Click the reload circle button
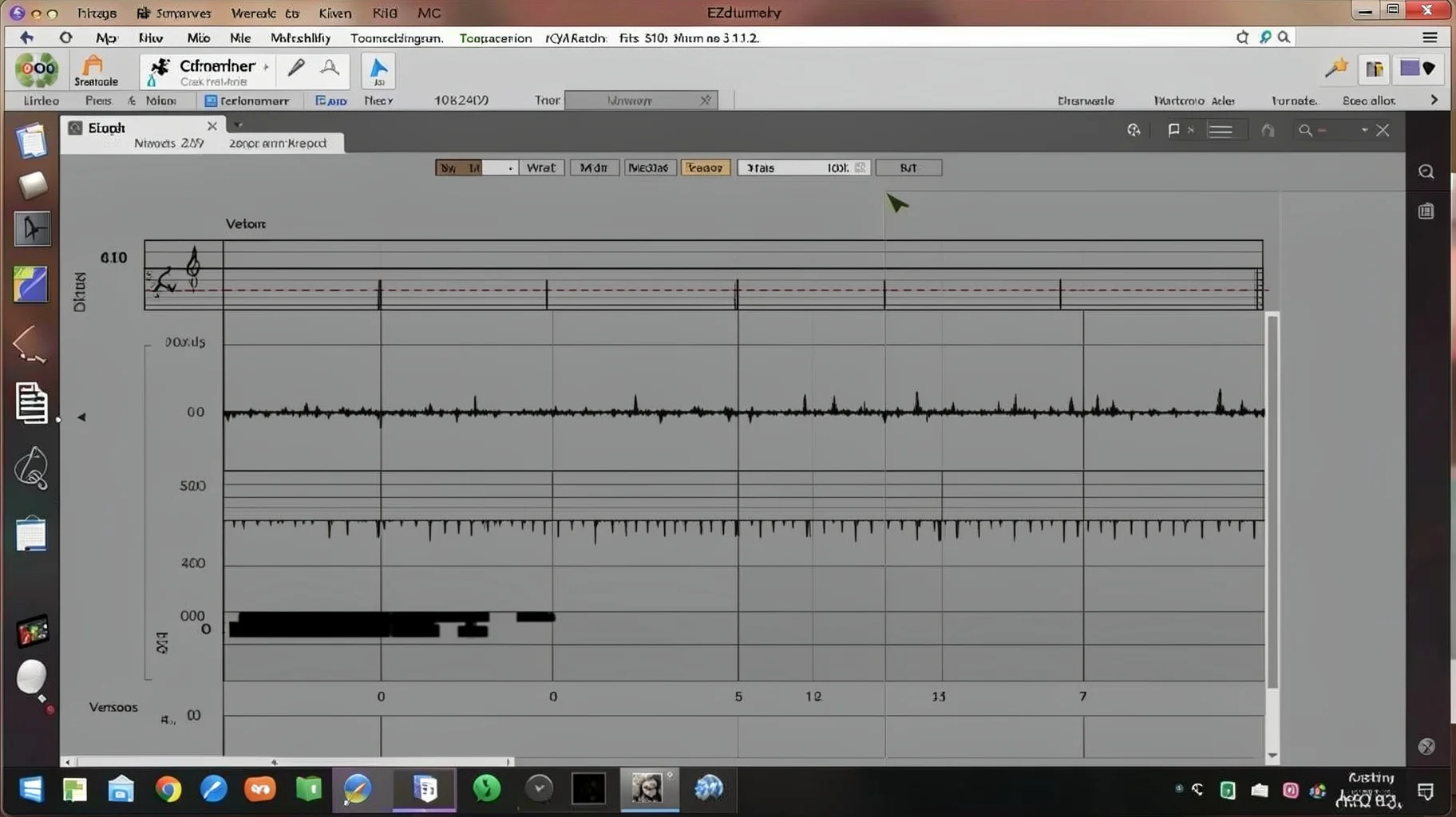This screenshot has width=1456, height=817. [65, 37]
